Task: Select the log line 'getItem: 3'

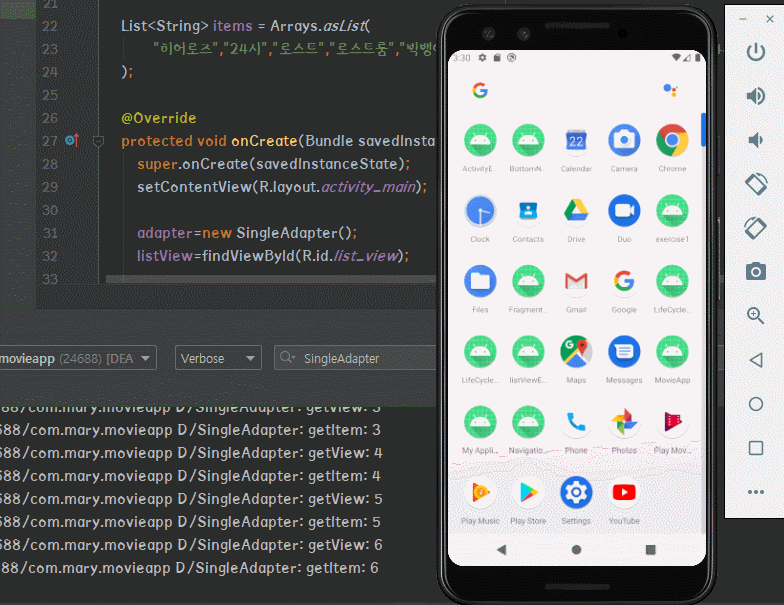Action: tap(190, 430)
